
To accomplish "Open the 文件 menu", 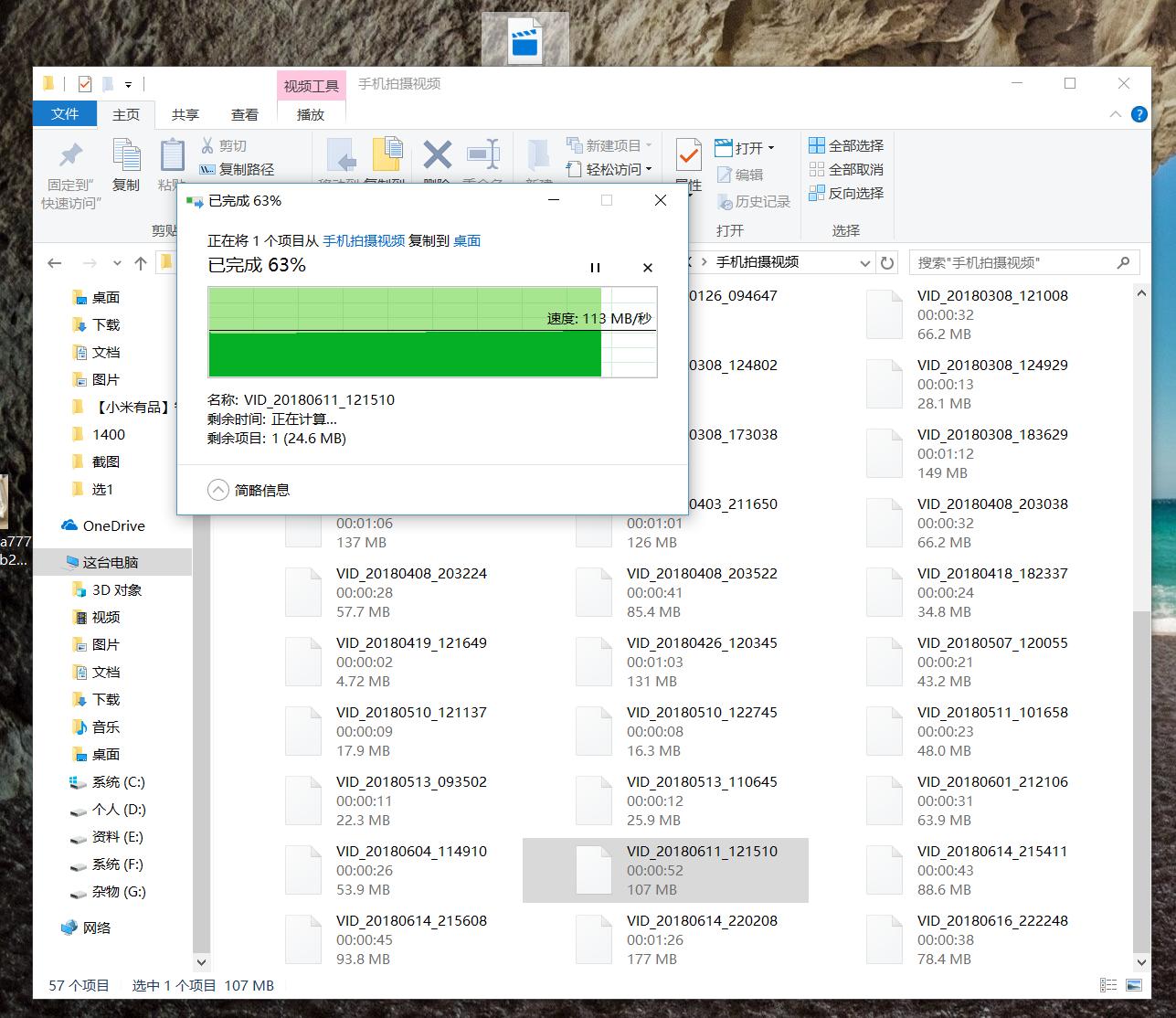I will (x=65, y=113).
